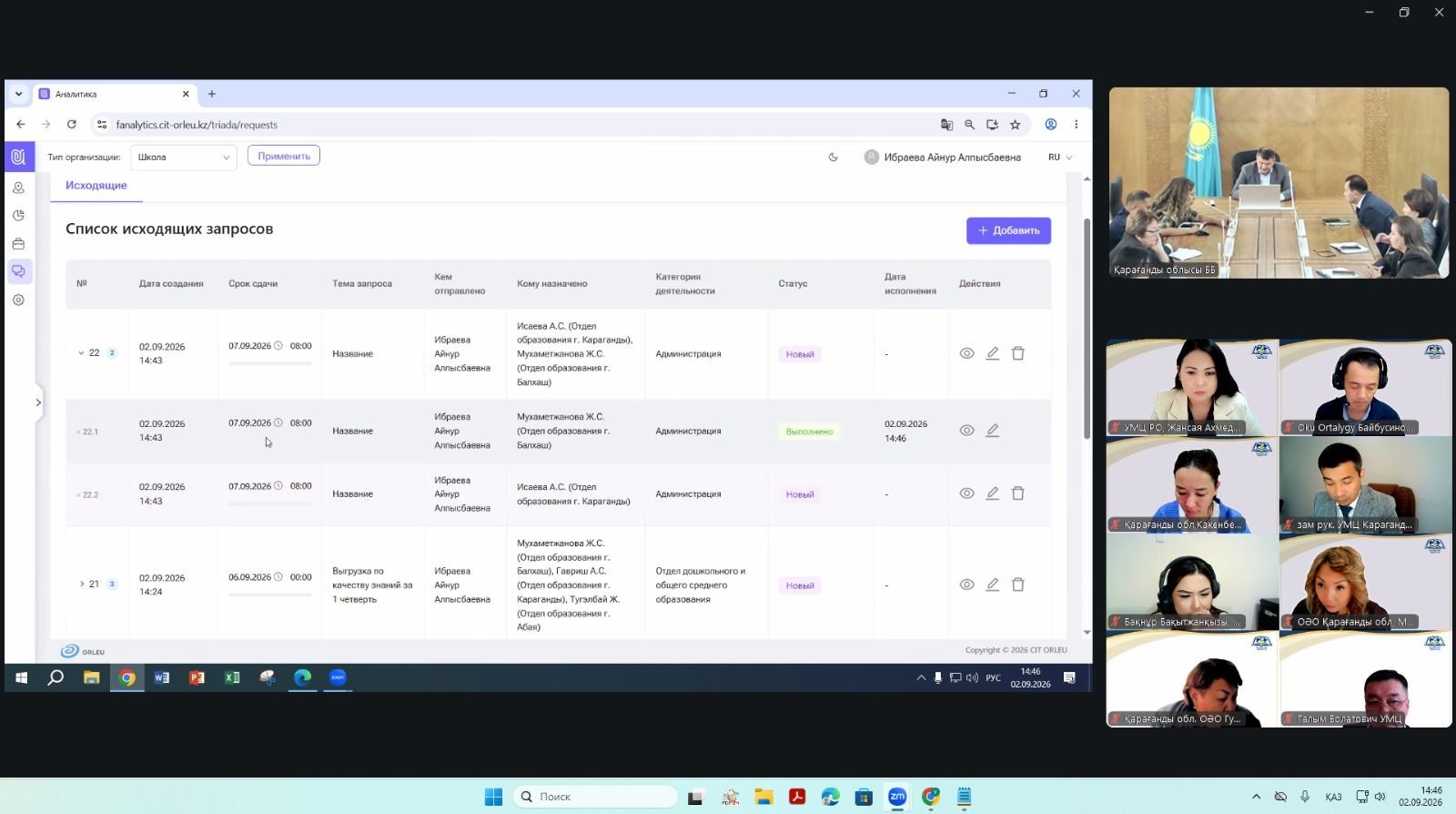Screen dimensions: 1456x814
Task: View details of request 21
Action: 966,585
